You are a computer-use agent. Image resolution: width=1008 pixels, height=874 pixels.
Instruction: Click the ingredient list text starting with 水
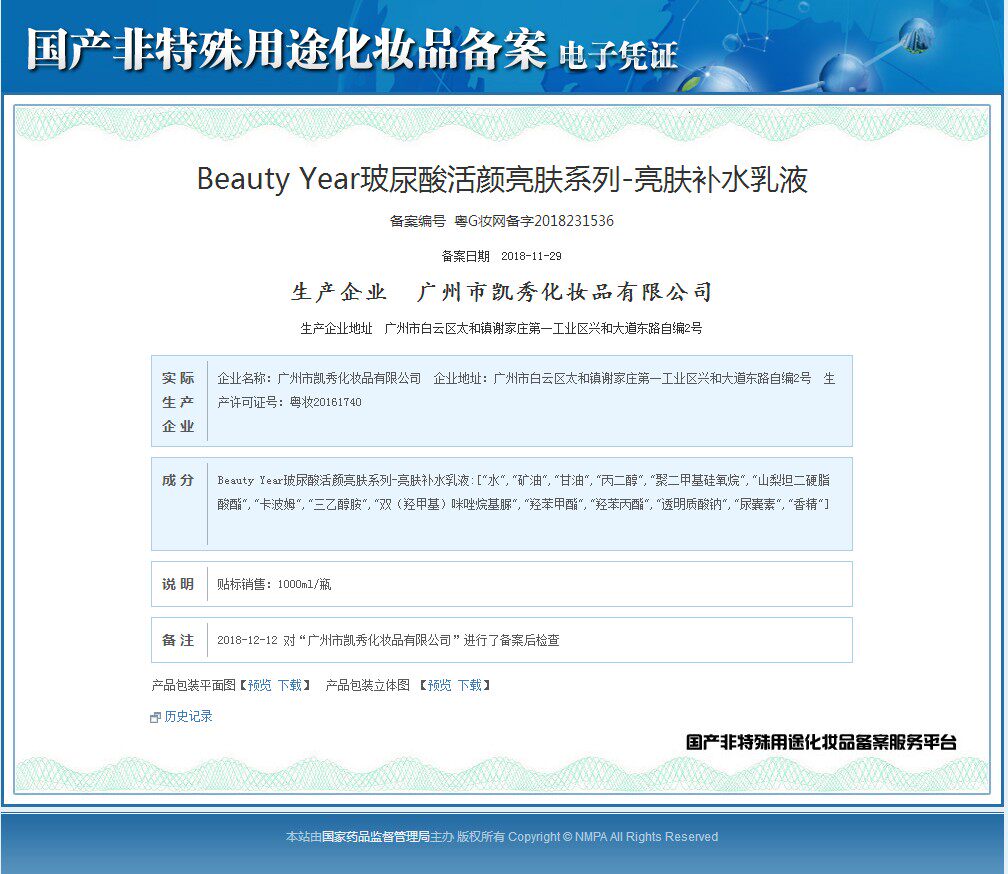point(523,492)
